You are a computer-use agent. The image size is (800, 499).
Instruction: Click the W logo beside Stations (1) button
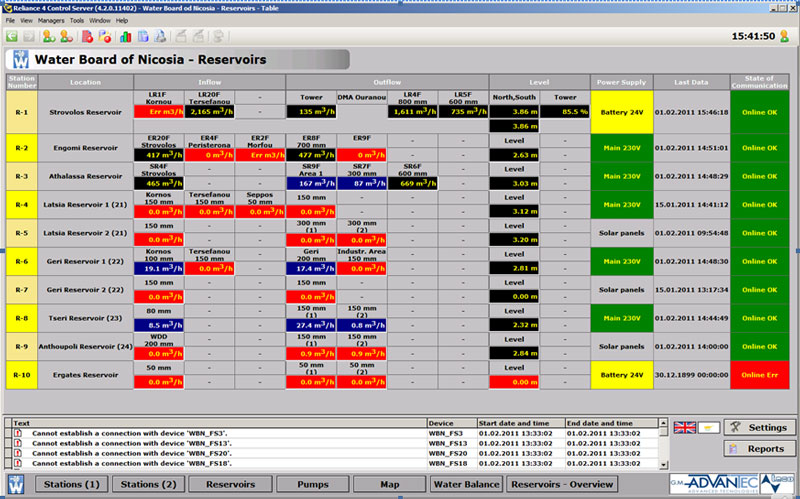pos(17,485)
